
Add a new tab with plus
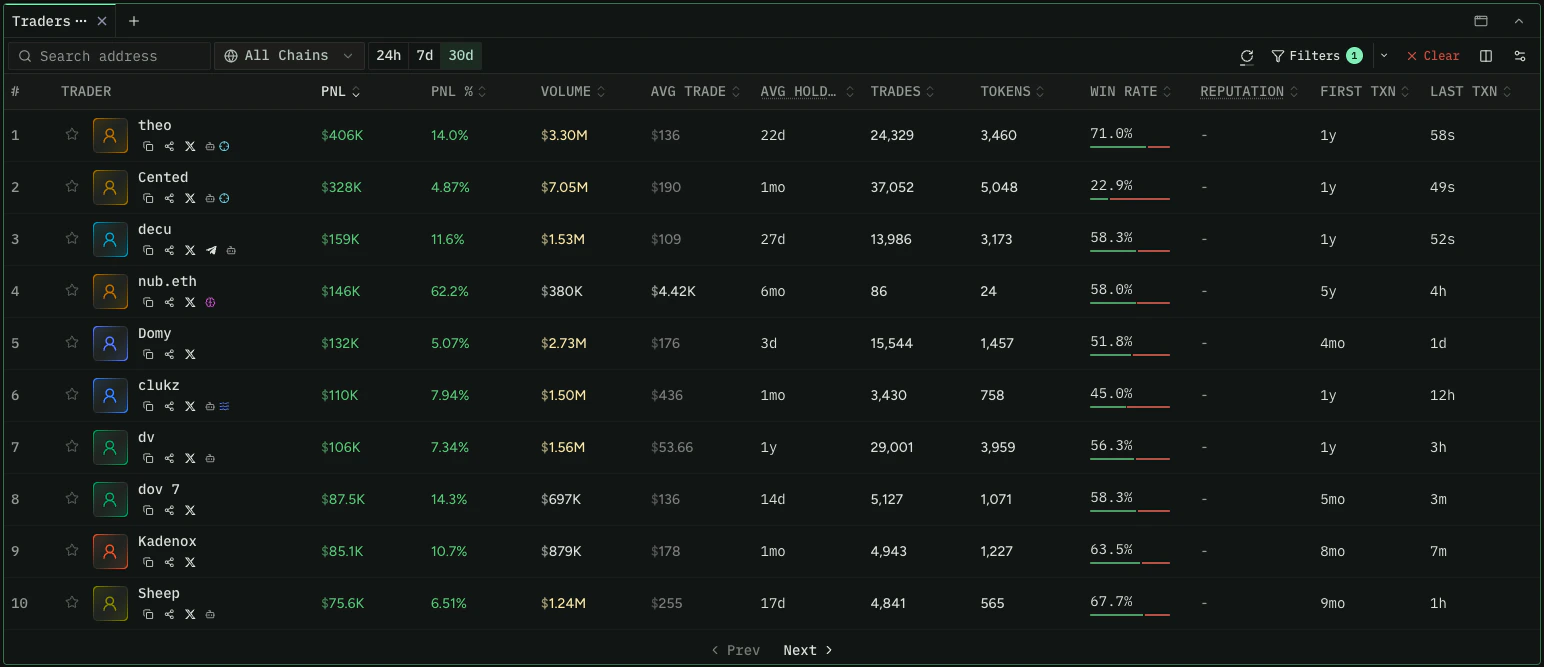pyautogui.click(x=134, y=21)
